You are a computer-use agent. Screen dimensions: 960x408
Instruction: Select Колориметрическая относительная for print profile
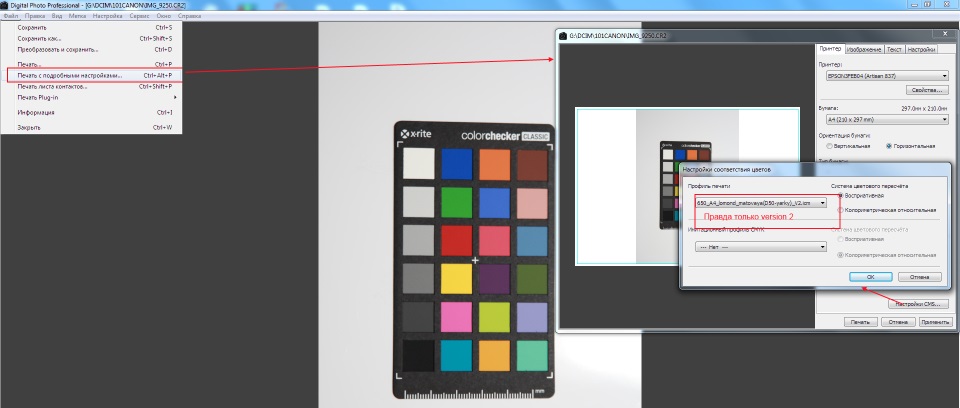click(x=887, y=210)
